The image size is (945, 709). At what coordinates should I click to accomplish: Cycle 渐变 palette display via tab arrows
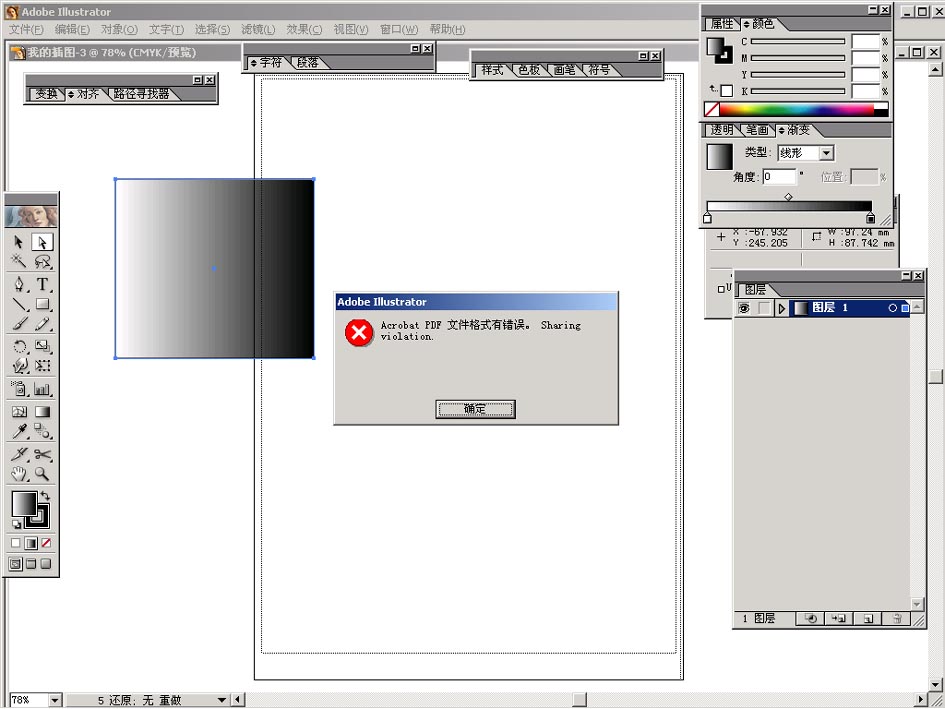tap(782, 130)
